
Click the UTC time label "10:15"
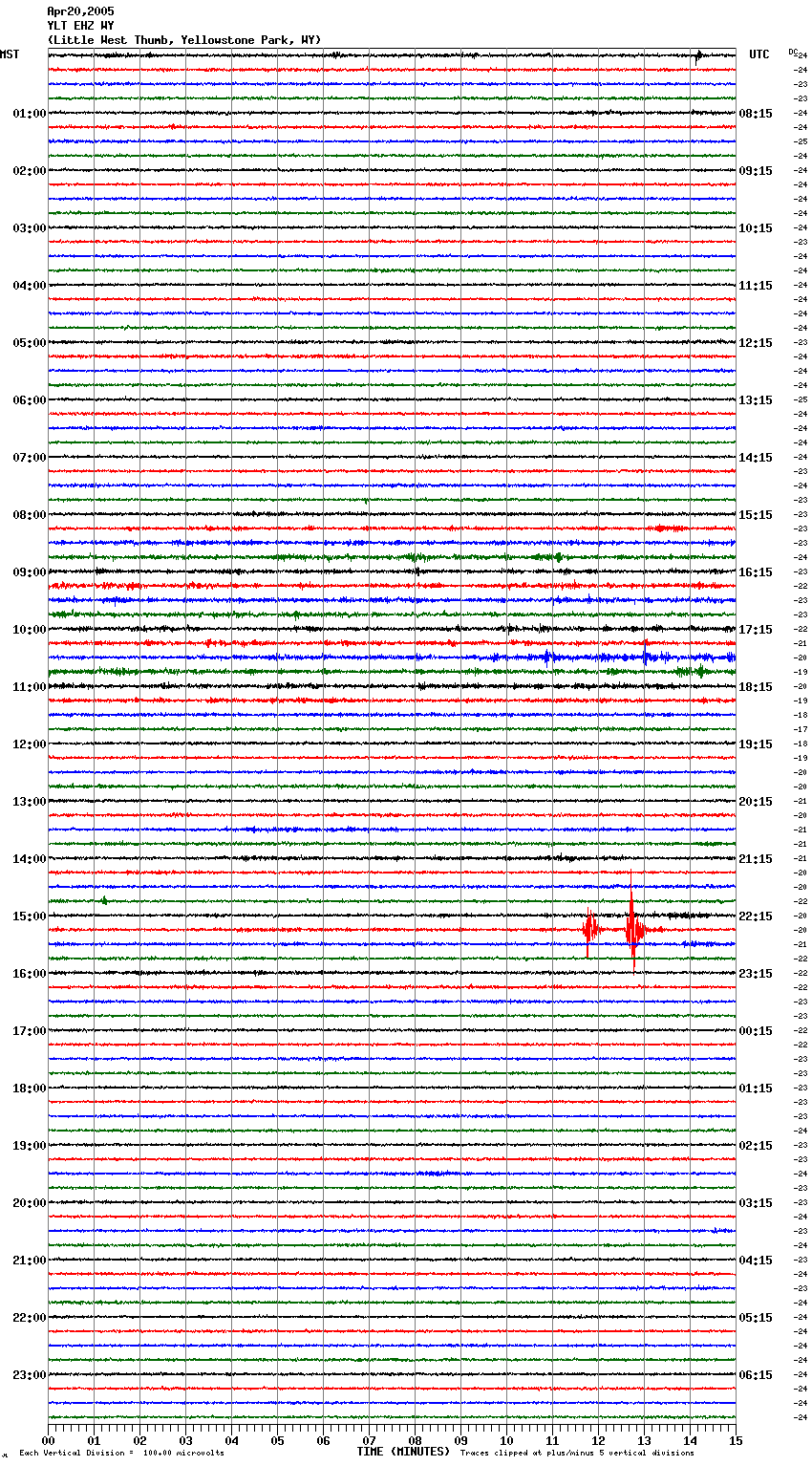(x=756, y=228)
